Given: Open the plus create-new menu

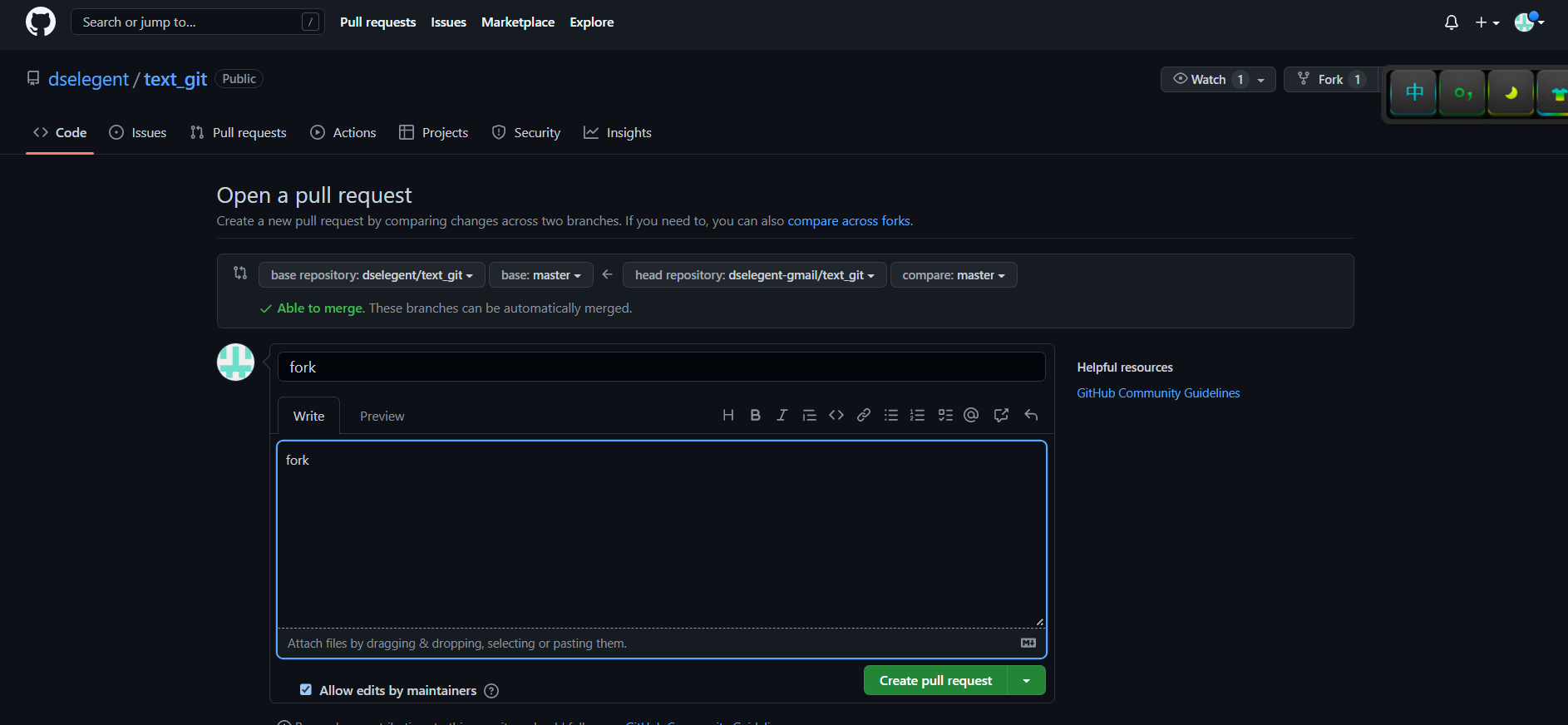Looking at the screenshot, I should pos(1487,22).
